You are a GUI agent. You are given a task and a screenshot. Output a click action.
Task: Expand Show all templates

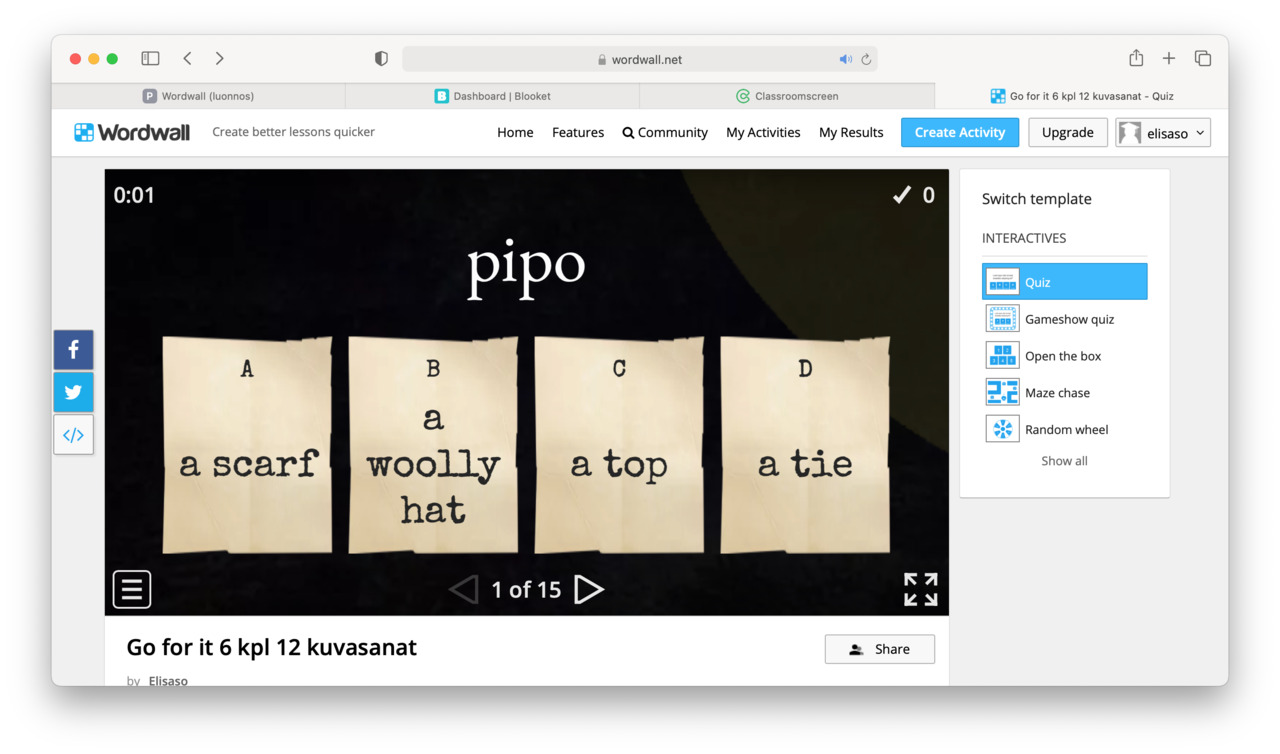point(1064,461)
